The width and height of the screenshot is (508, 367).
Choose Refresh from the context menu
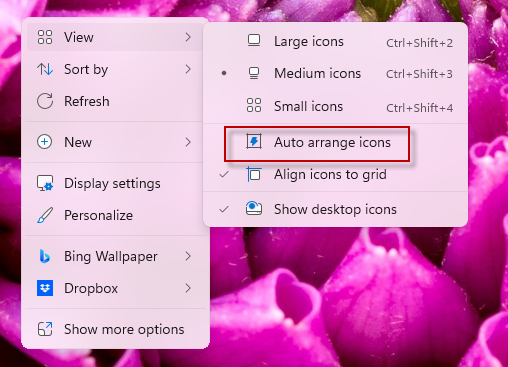(114, 101)
